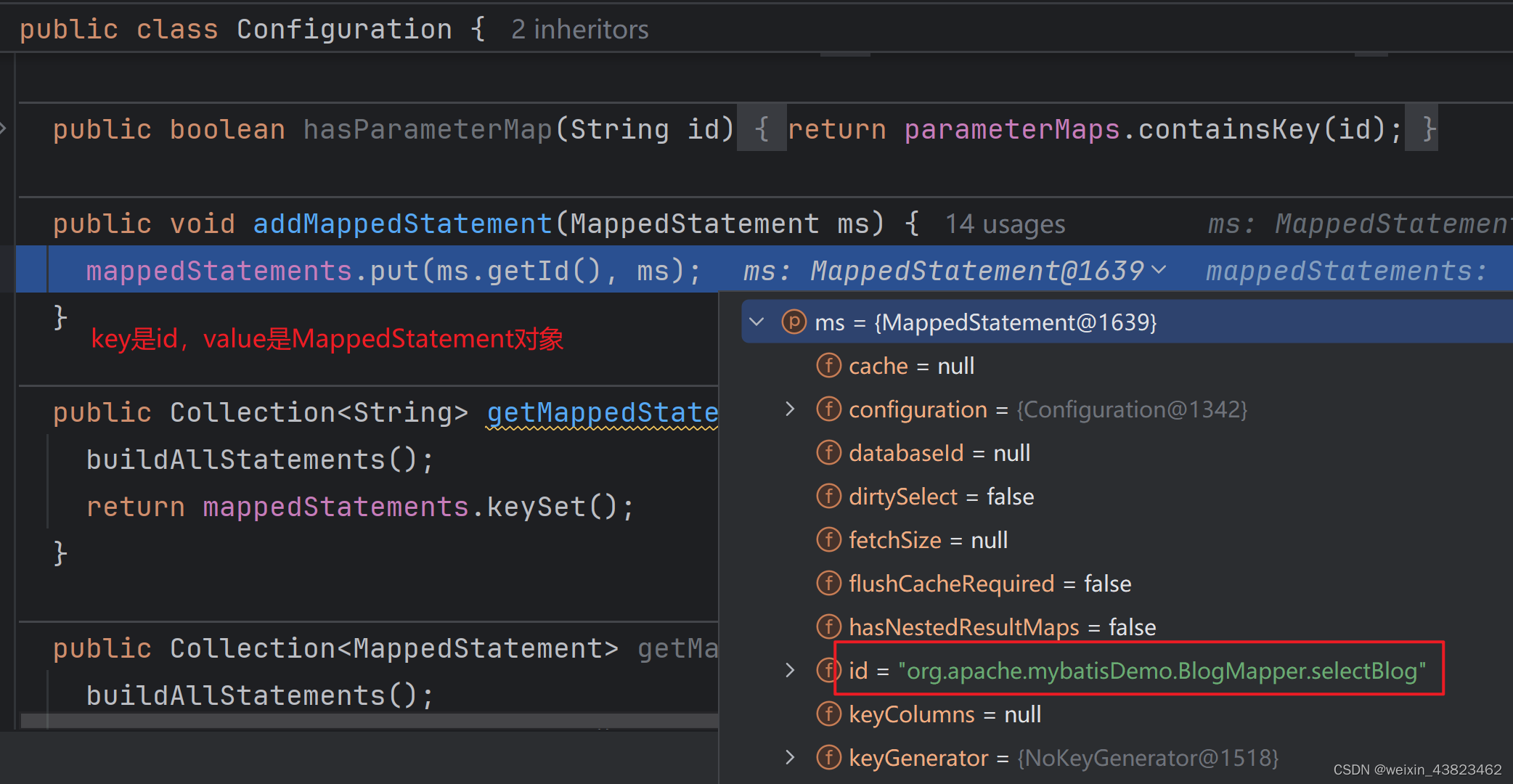Click the field icon next to cache
This screenshot has height=784, width=1513.
(828, 366)
